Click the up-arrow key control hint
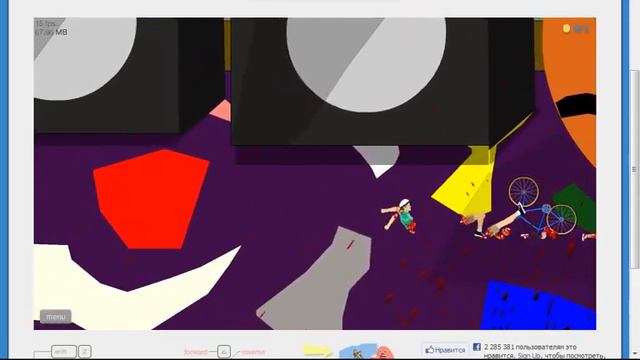Screen dimensions: 640x360 [x=224, y=351]
